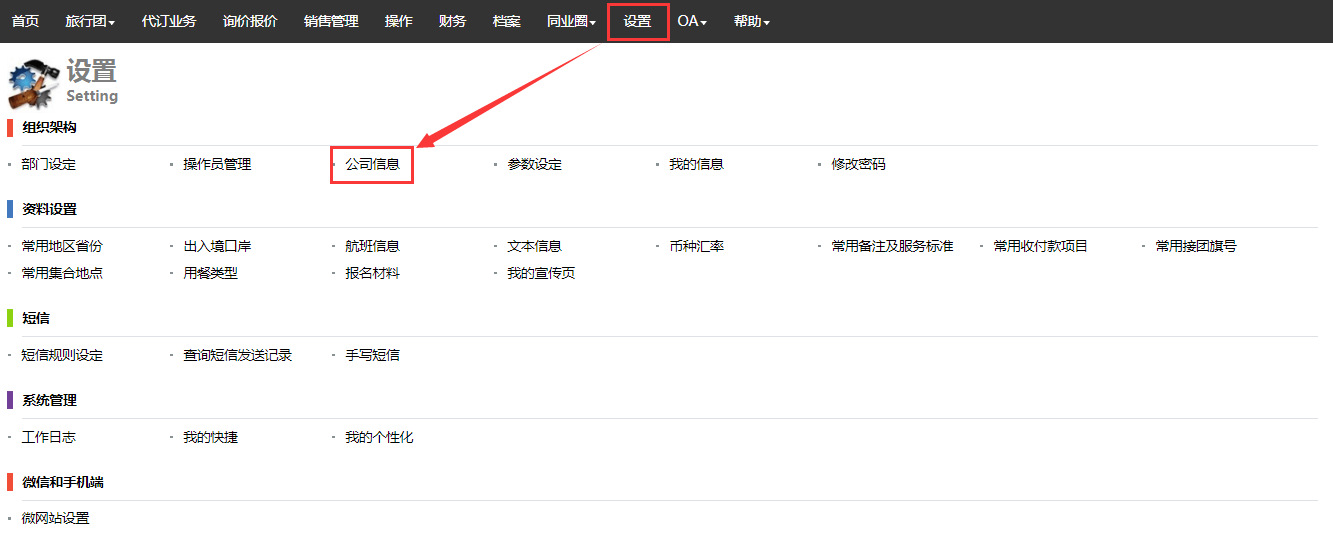Click the 组织架构 section heading
Screen dimensions: 1333x544
[x=49, y=127]
